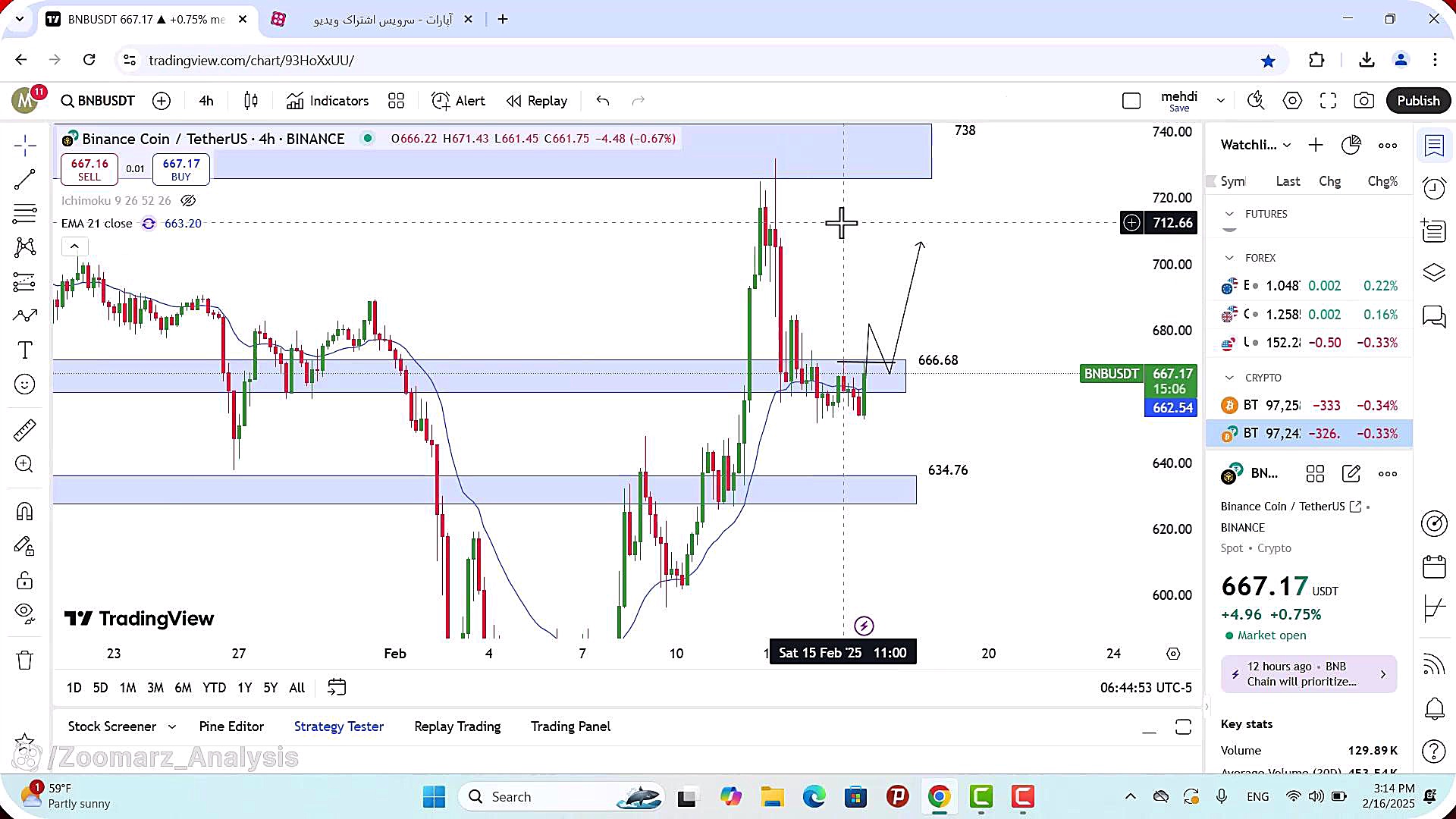Add a symbol to the watchlist

click(1316, 145)
